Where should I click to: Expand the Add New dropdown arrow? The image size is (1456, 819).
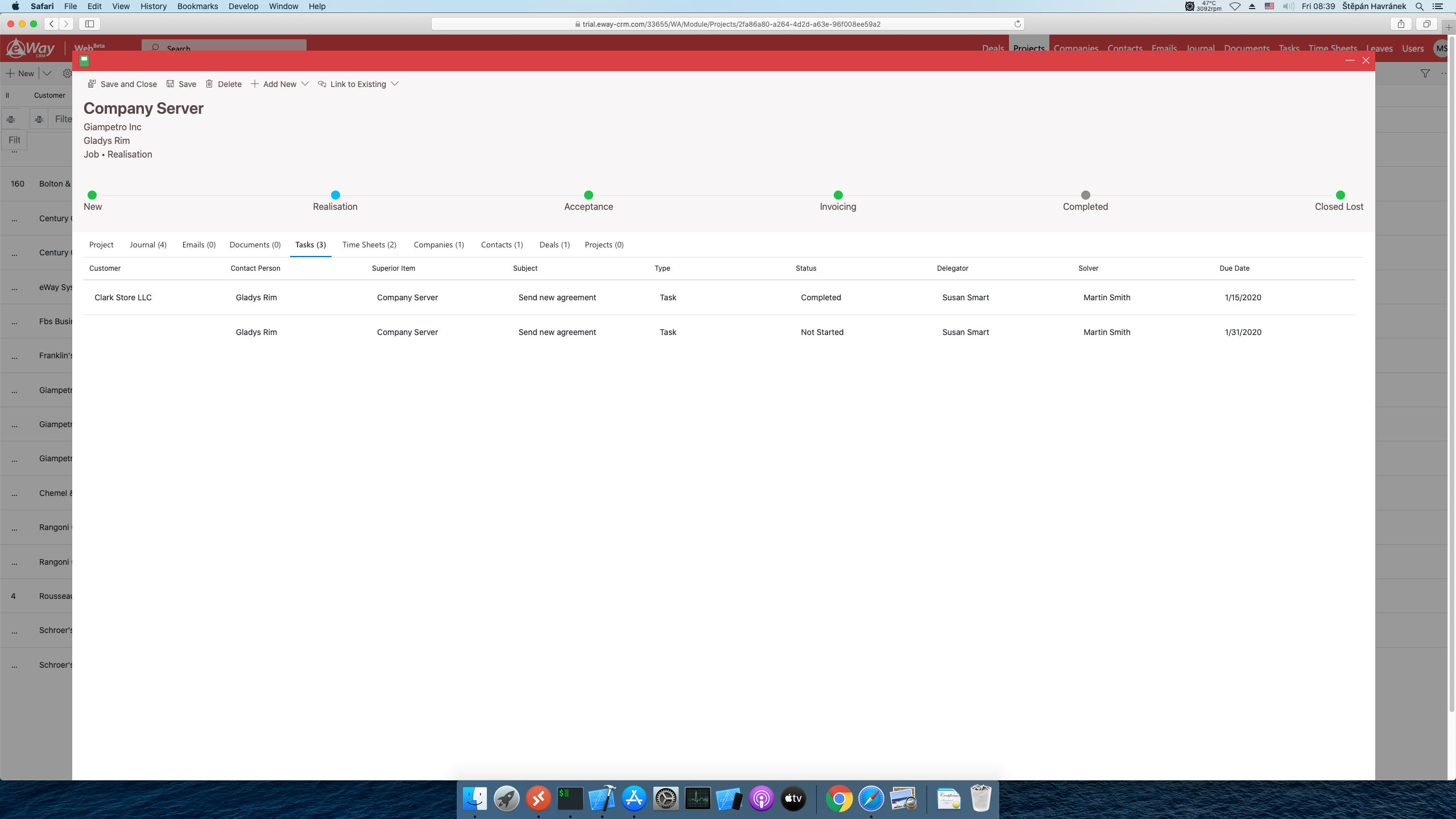(305, 84)
